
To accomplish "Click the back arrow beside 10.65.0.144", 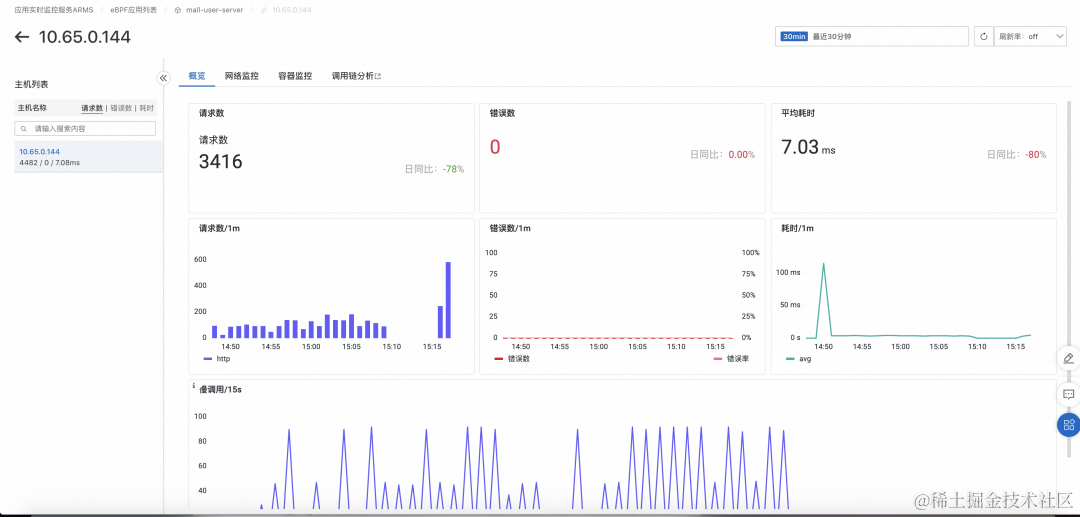I will click(x=22, y=37).
